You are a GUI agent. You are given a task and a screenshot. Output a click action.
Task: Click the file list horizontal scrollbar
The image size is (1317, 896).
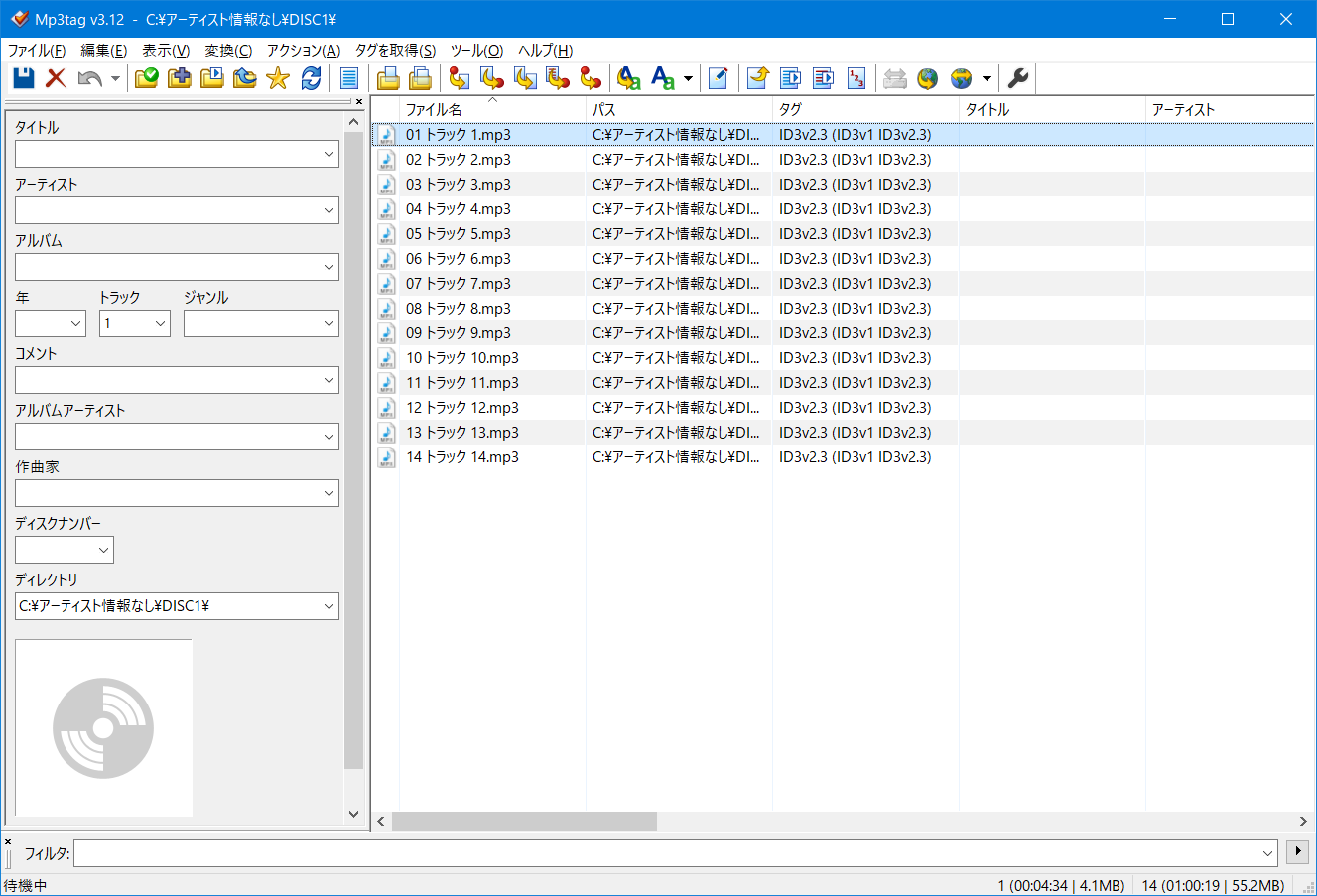click(x=524, y=822)
